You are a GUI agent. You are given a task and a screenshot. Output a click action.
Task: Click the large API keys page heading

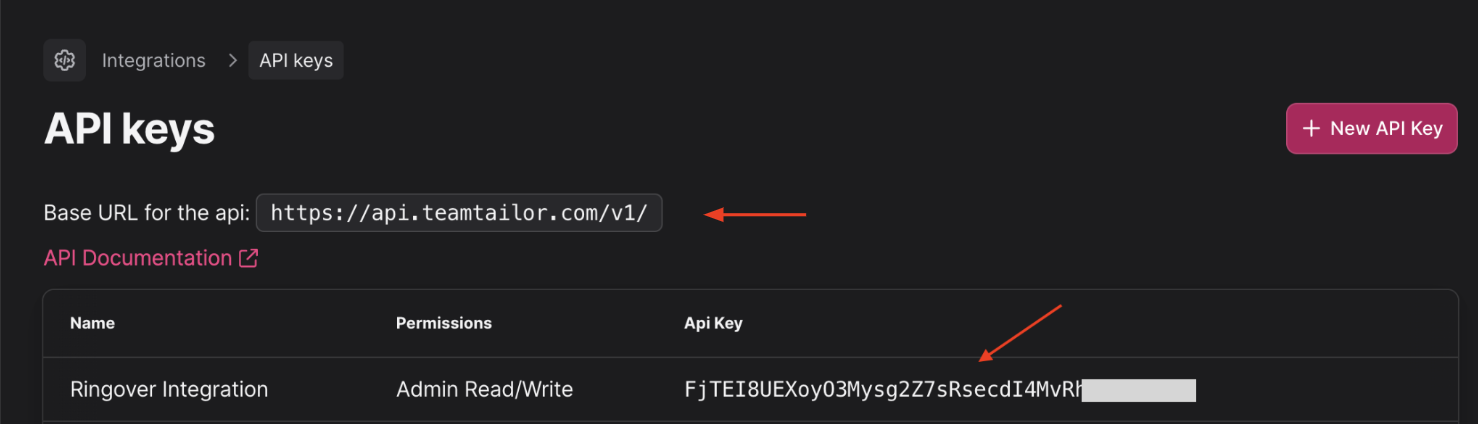point(130,129)
